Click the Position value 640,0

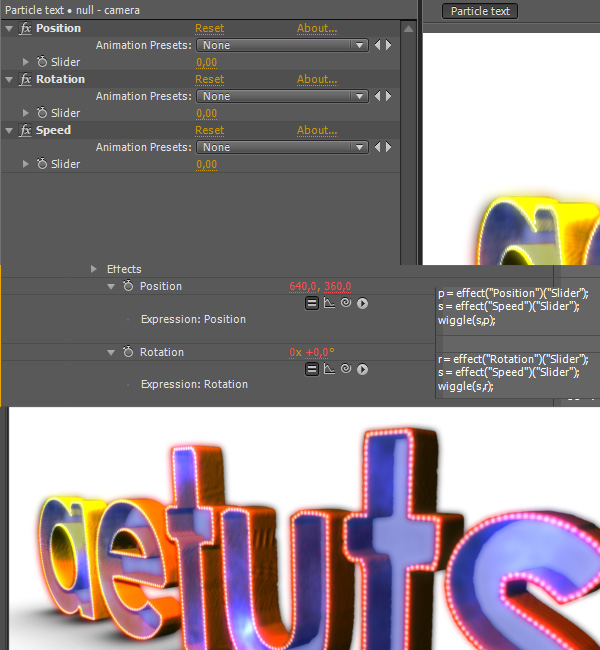(x=303, y=286)
